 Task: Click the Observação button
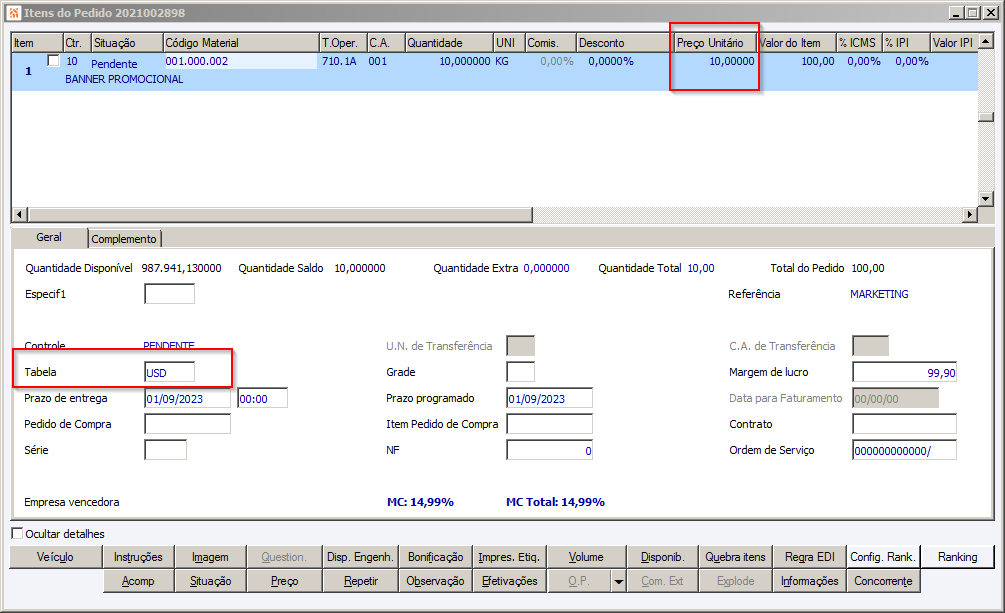tap(435, 581)
